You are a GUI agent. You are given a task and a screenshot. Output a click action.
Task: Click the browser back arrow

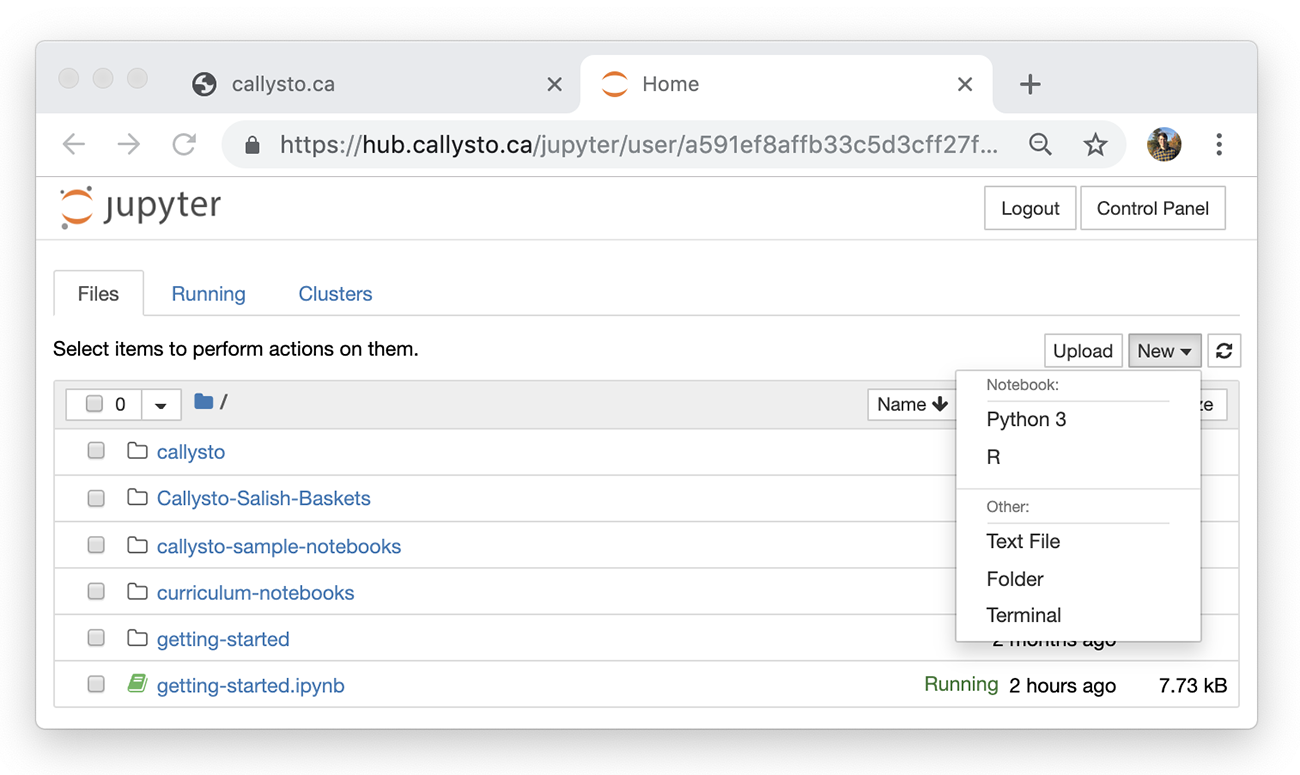click(74, 144)
